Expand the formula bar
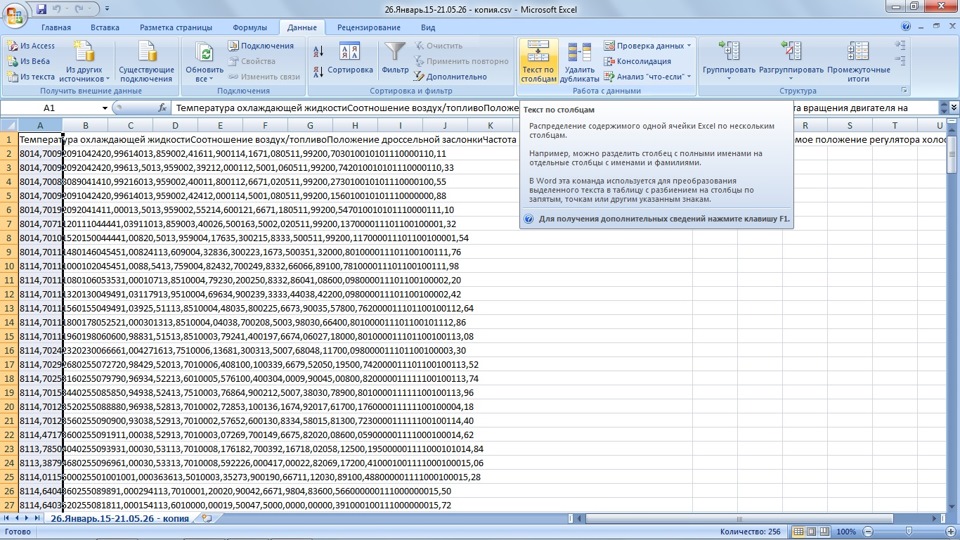 [954, 108]
